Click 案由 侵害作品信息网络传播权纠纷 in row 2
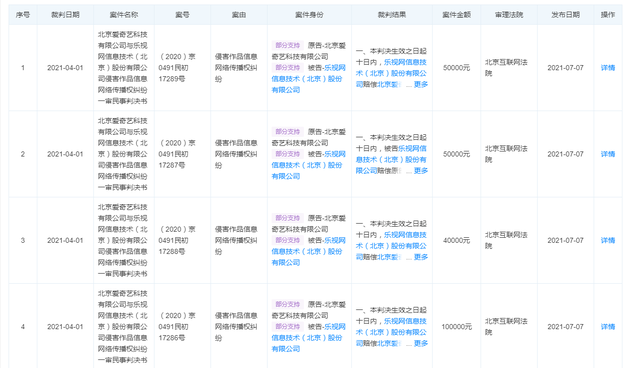 click(x=236, y=154)
